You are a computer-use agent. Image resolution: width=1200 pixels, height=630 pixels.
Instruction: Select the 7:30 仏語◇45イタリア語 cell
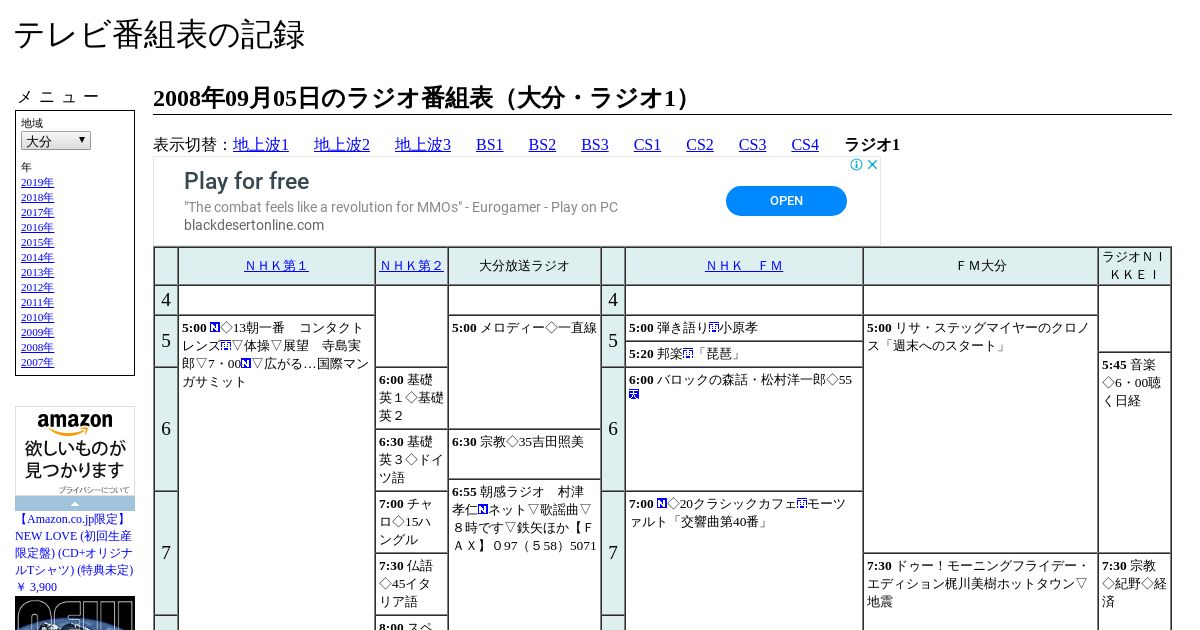[411, 584]
